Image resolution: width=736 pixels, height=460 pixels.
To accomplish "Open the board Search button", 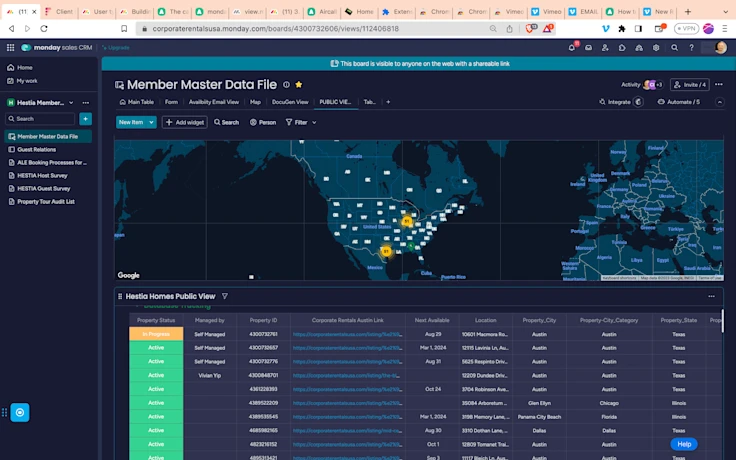I will click(227, 123).
